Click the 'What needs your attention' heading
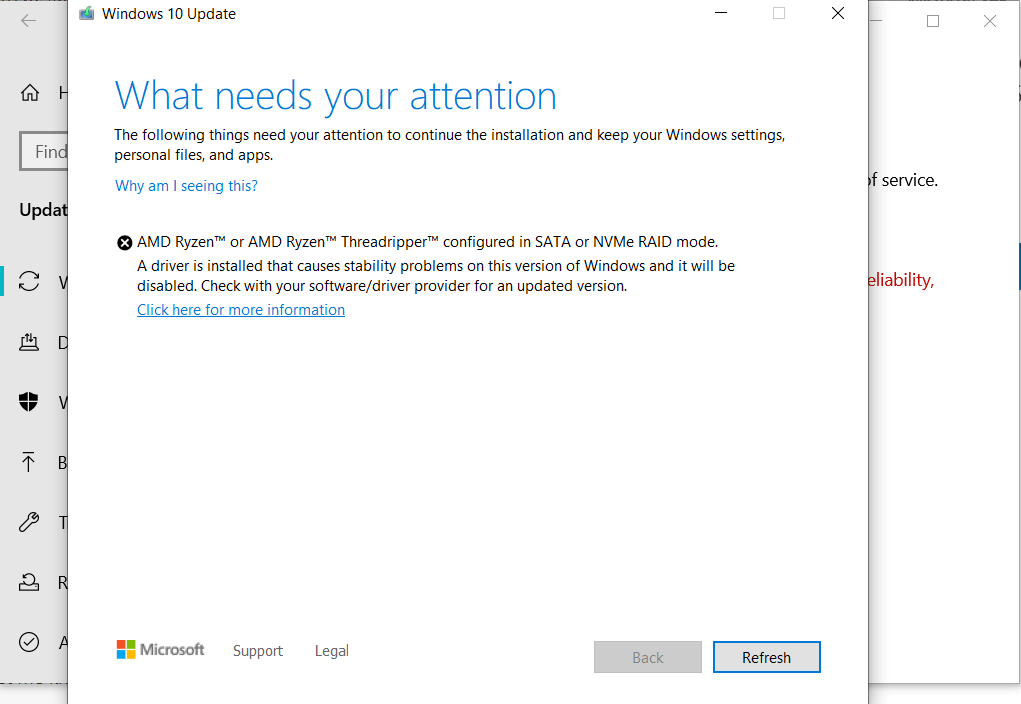The image size is (1021, 704). pos(335,96)
